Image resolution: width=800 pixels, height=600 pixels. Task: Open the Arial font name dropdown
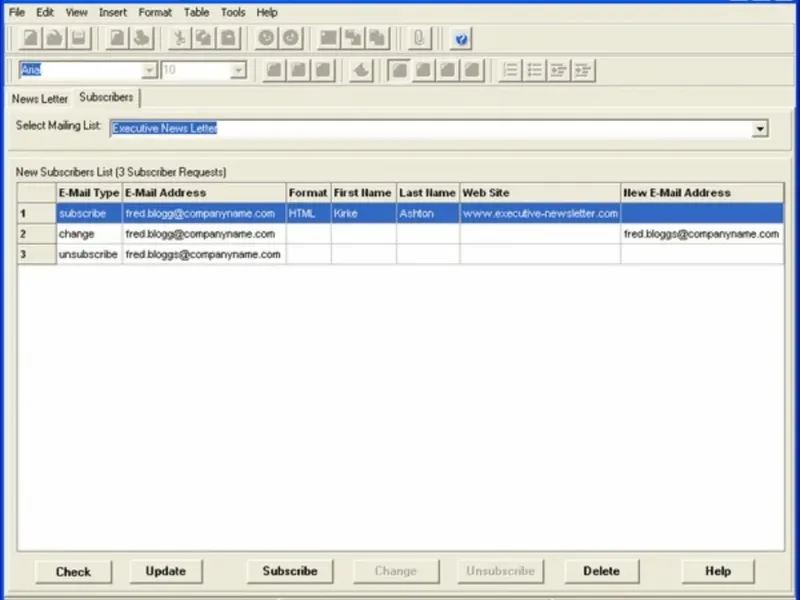(x=149, y=70)
